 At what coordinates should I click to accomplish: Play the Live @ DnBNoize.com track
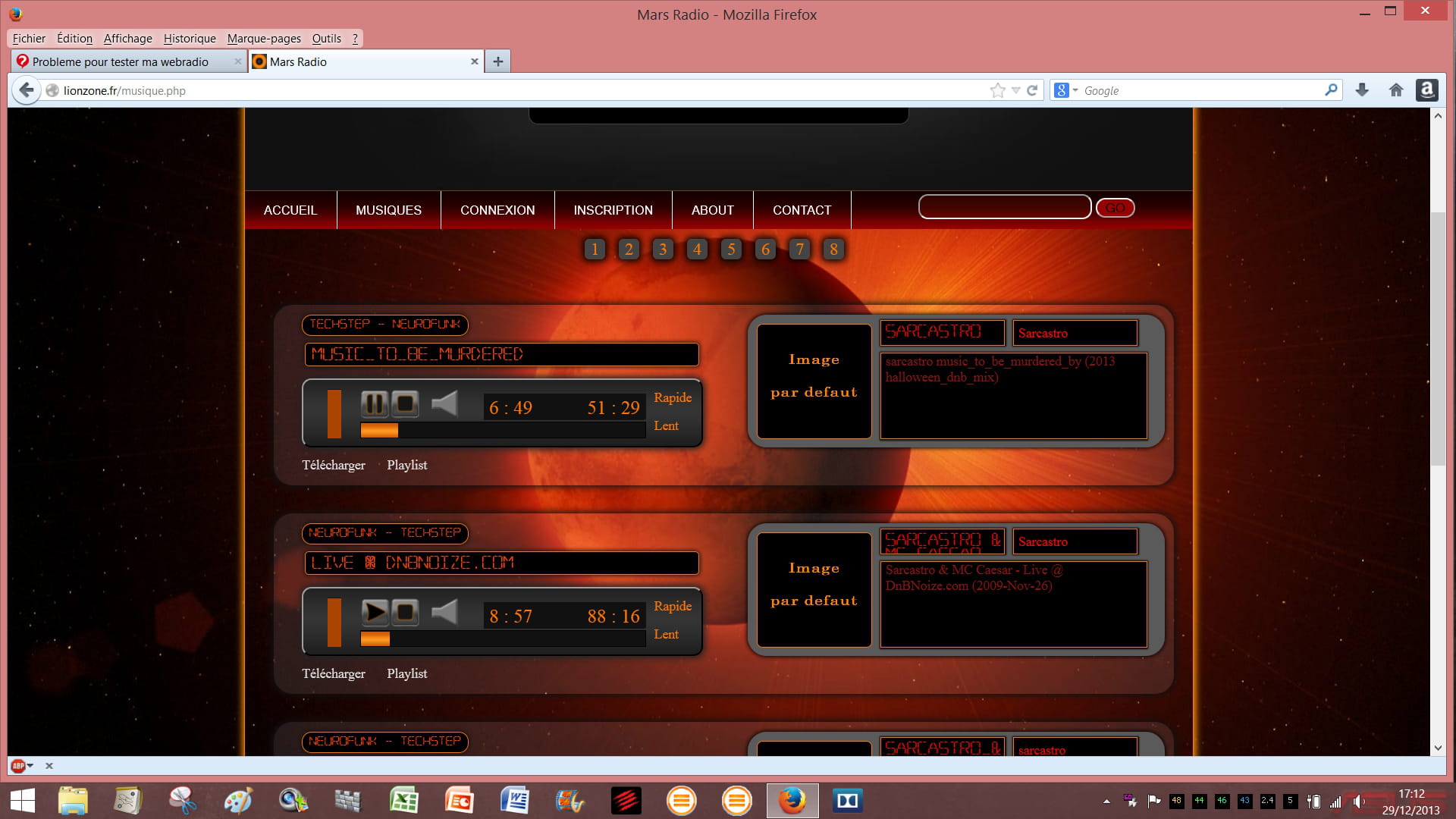(374, 612)
